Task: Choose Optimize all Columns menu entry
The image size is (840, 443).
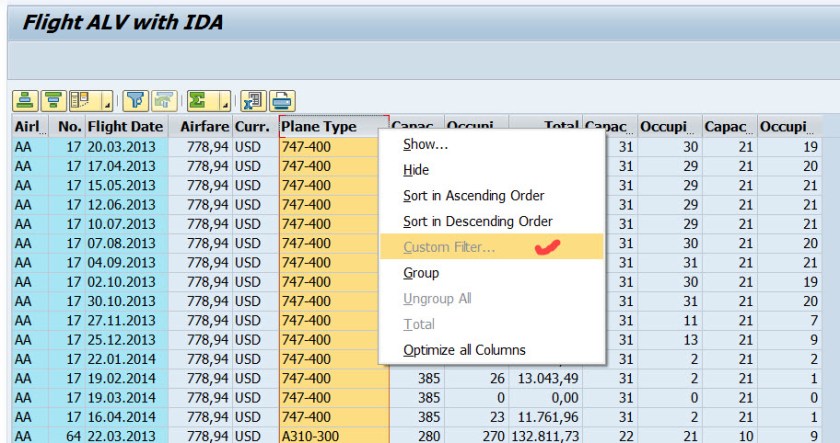Action: click(492, 350)
